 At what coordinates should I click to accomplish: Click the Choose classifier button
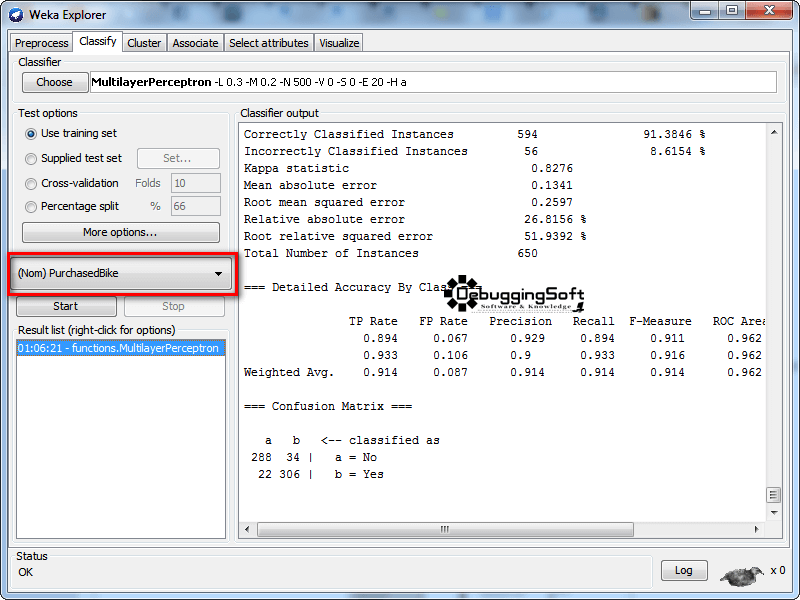[55, 82]
